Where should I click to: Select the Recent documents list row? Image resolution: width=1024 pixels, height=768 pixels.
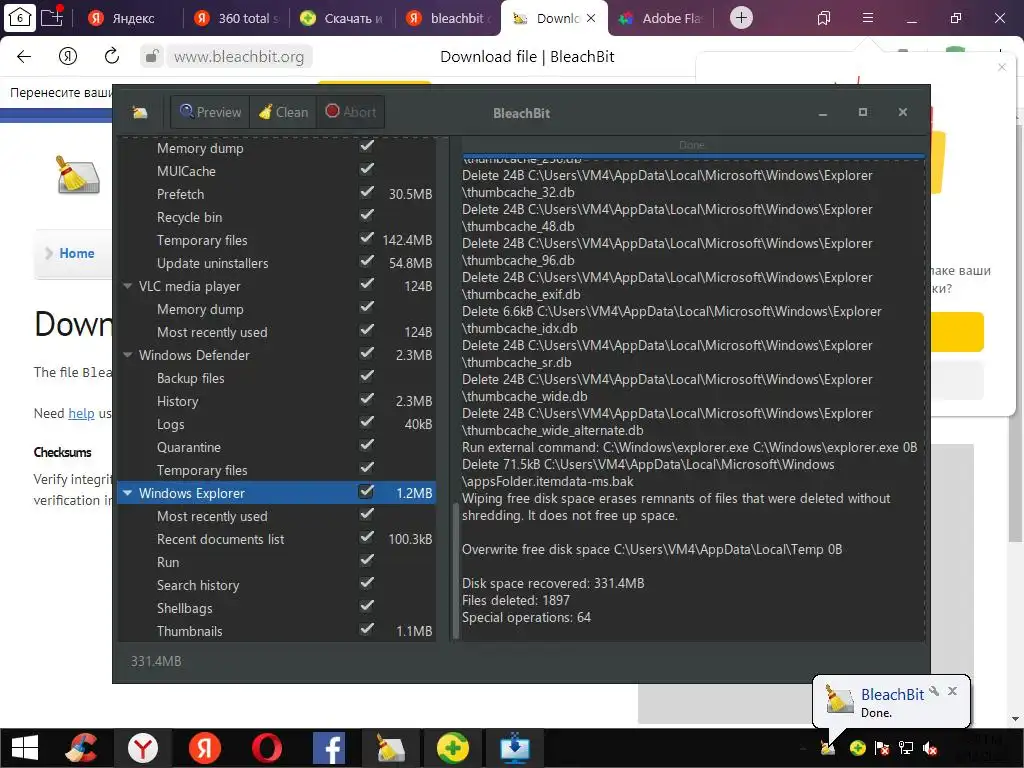(x=276, y=539)
